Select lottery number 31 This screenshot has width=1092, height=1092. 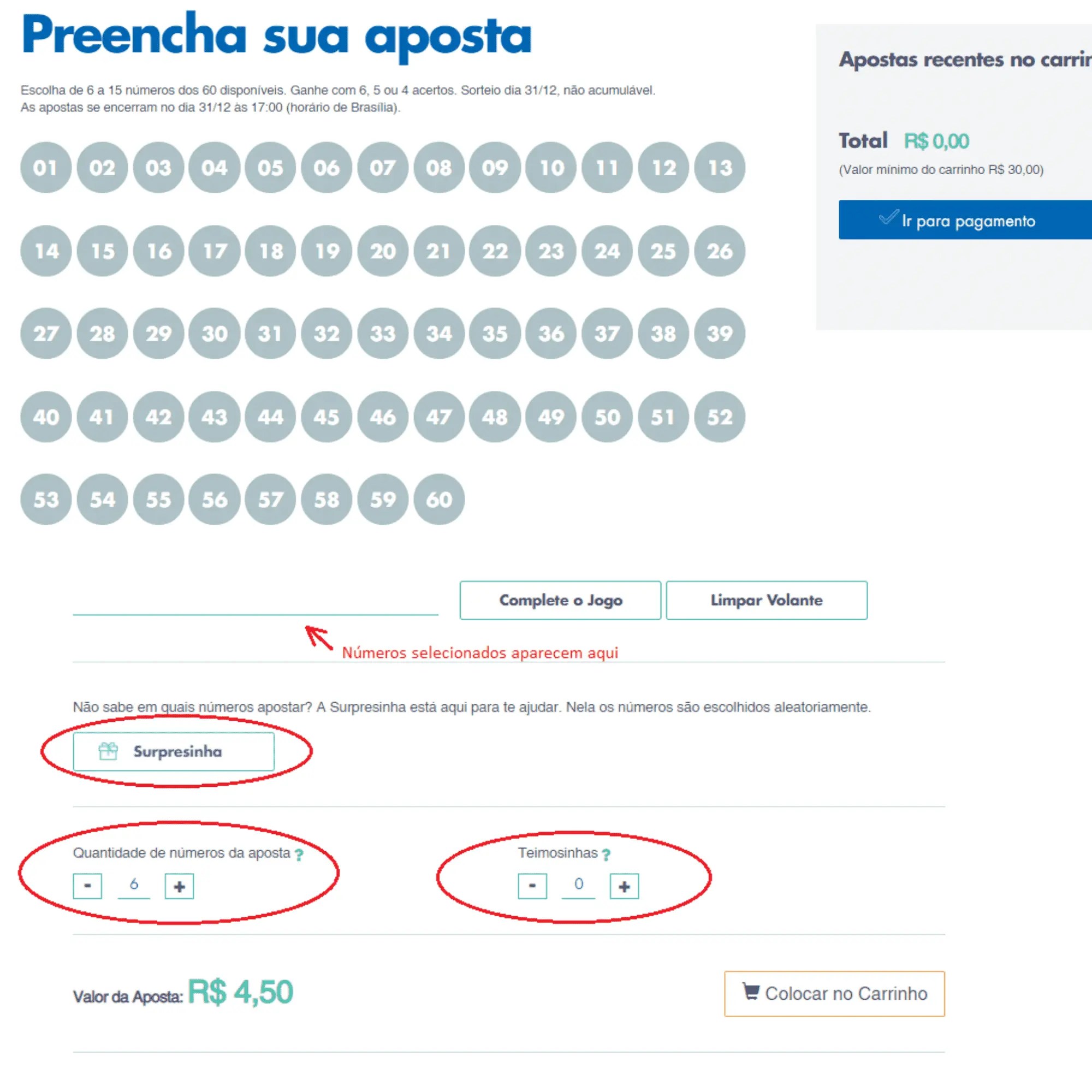click(271, 334)
